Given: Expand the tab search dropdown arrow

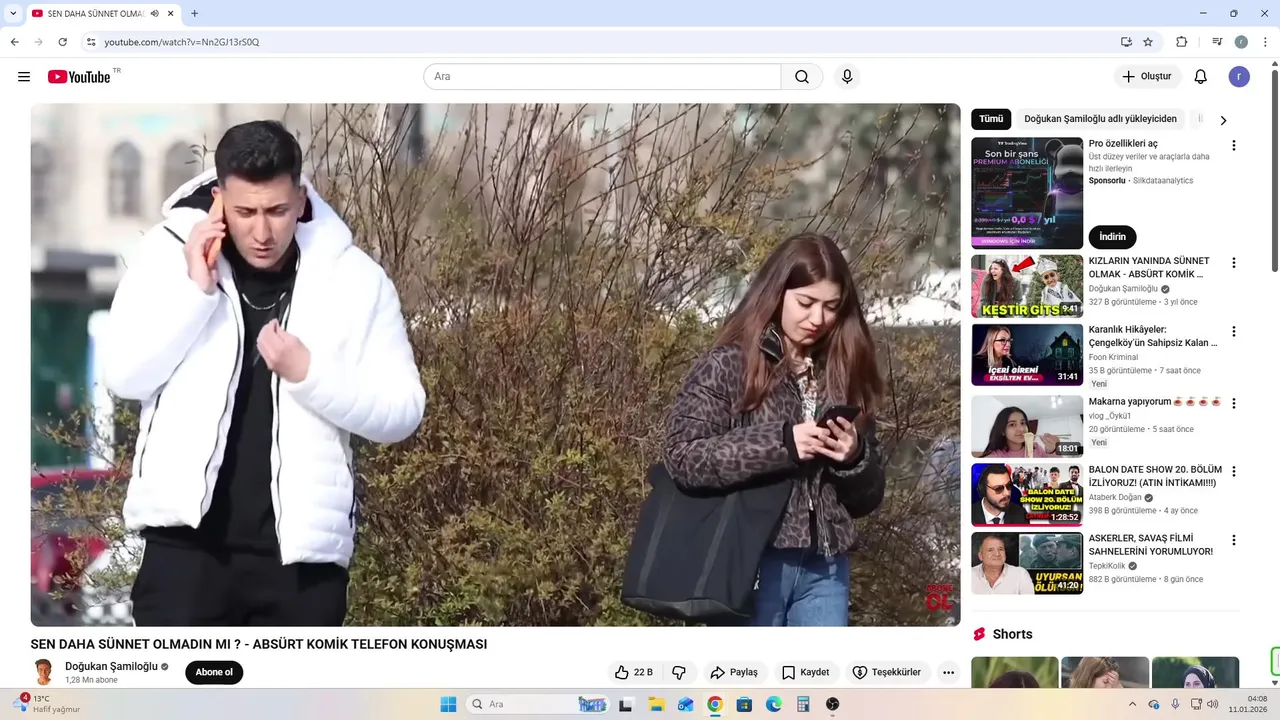Looking at the screenshot, I should point(13,13).
